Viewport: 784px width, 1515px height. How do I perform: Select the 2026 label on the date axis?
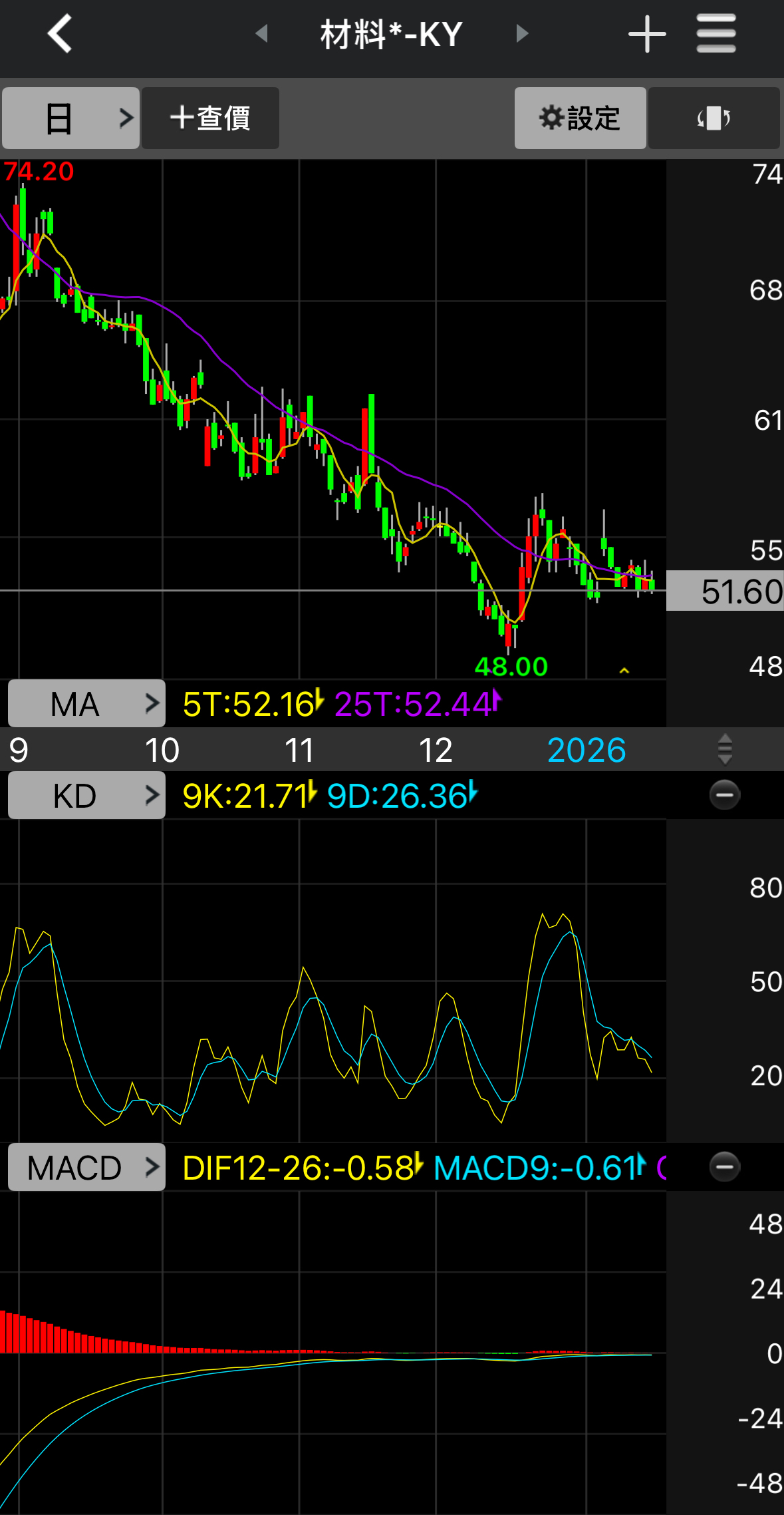(x=587, y=750)
